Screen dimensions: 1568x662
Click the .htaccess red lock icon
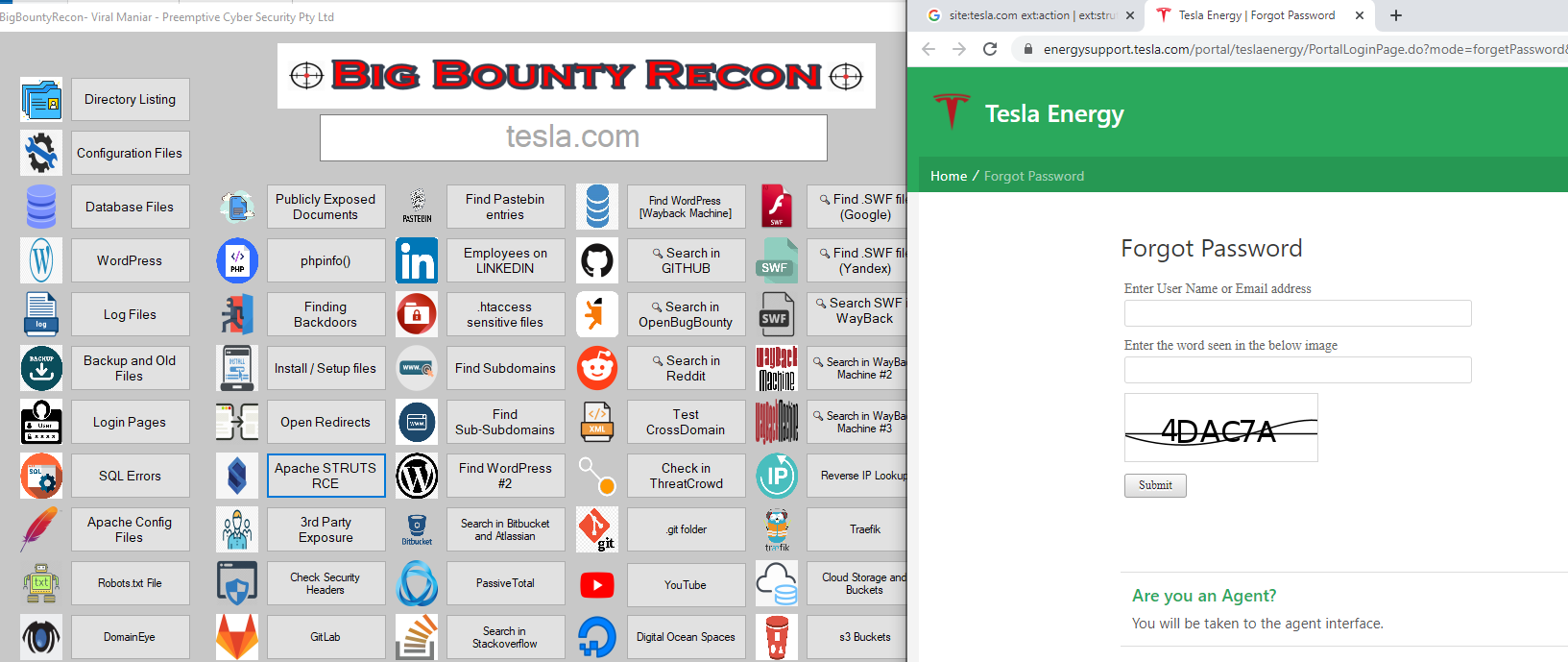point(417,314)
